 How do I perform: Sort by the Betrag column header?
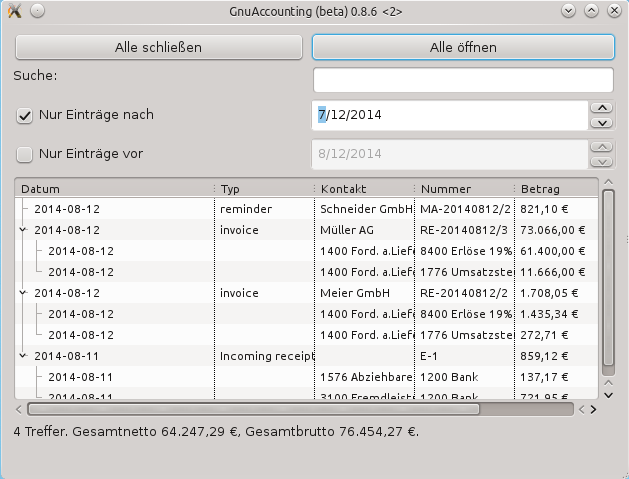pyautogui.click(x=556, y=189)
